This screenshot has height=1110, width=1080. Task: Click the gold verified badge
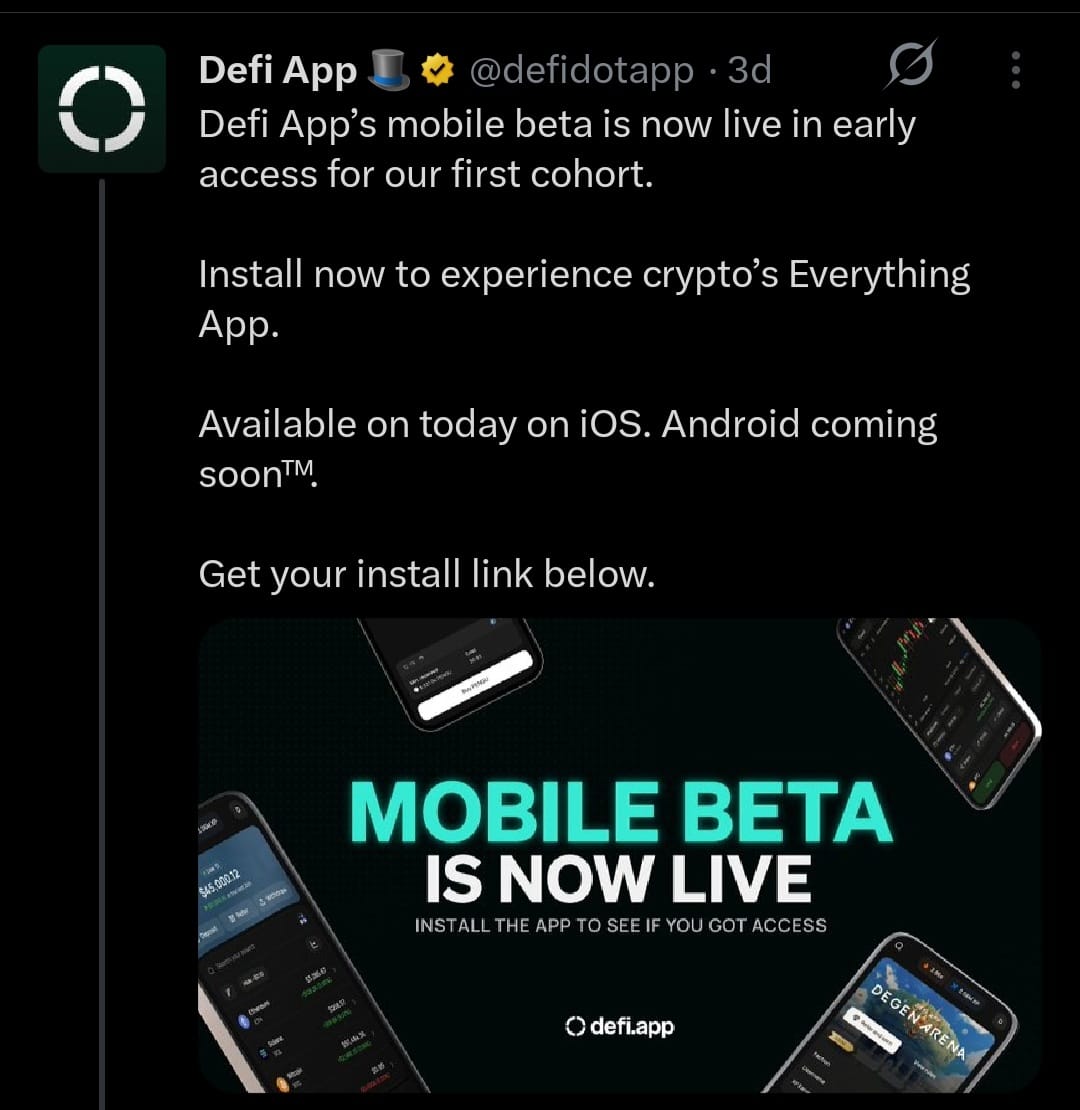pos(437,70)
